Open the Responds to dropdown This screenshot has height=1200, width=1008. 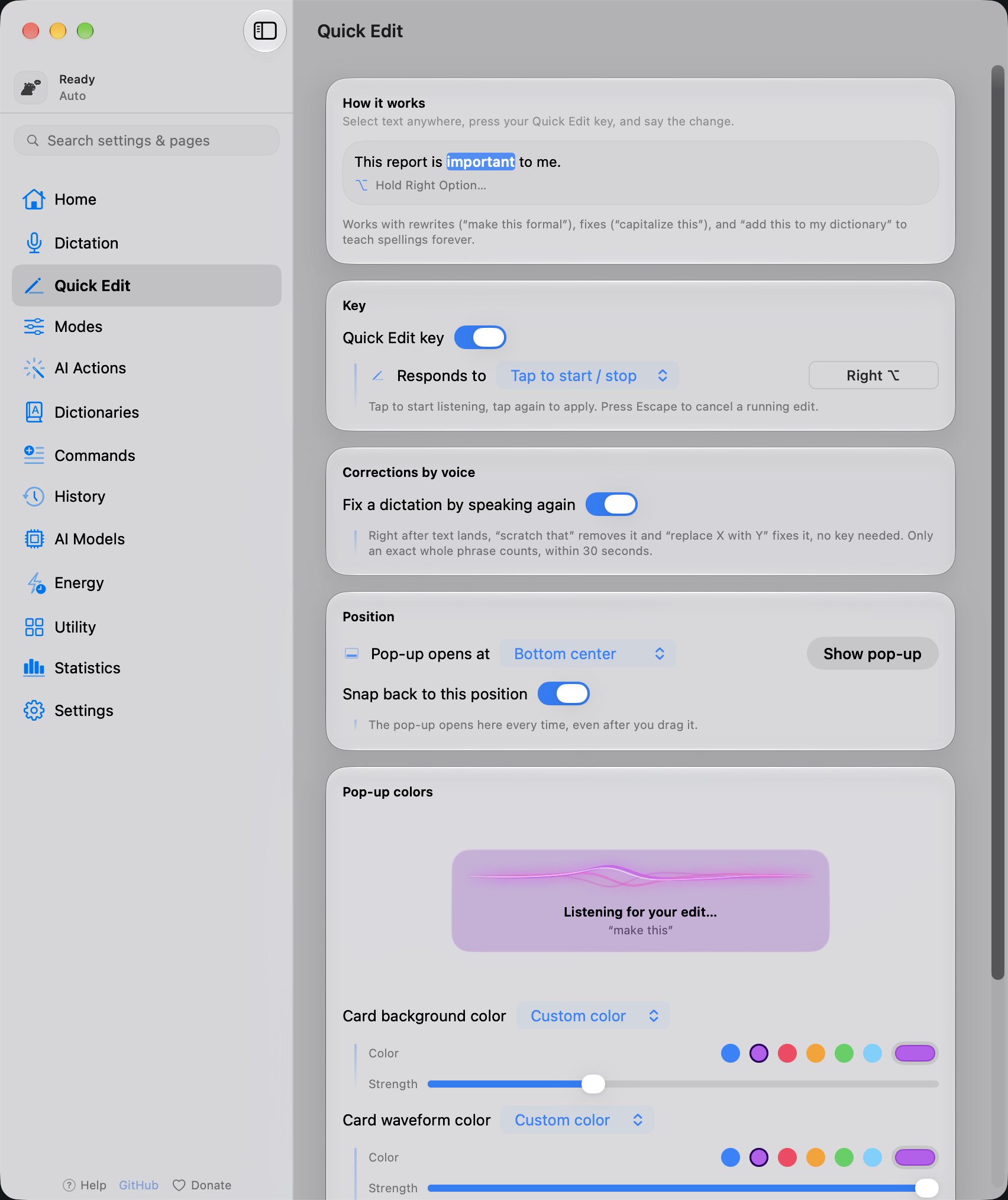pyautogui.click(x=587, y=376)
